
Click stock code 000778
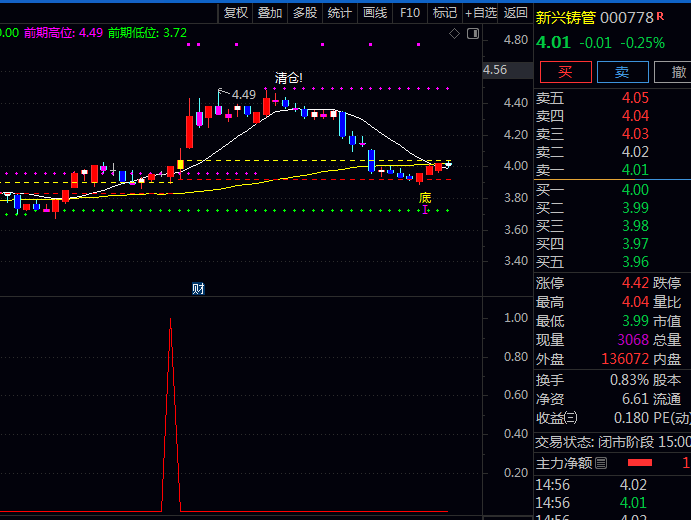tap(627, 18)
